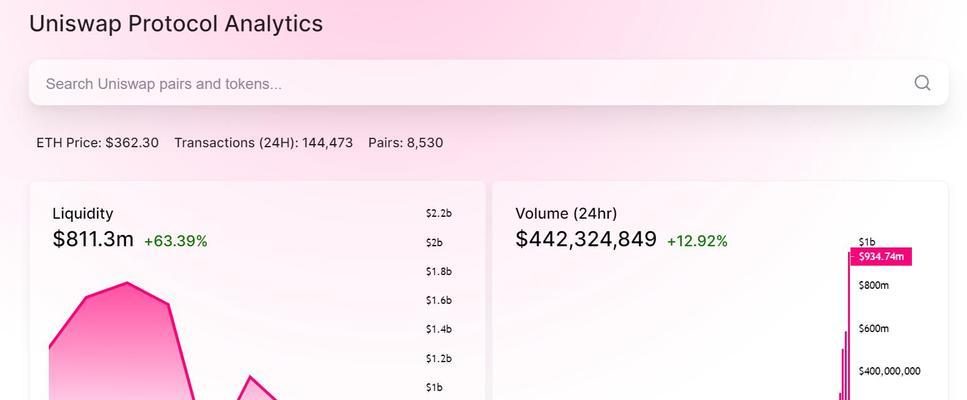The width and height of the screenshot is (967, 400).
Task: Click the Uniswap Protocol Analytics heading
Action: (x=176, y=23)
